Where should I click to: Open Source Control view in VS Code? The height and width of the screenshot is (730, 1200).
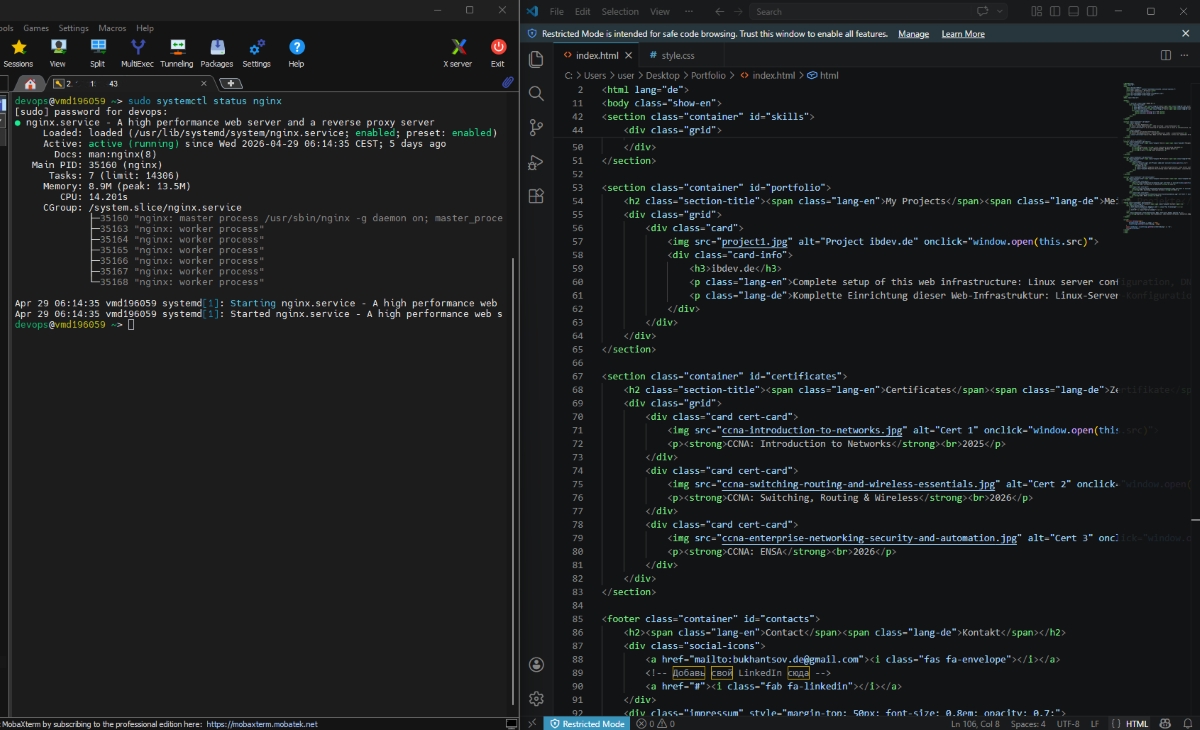536,128
